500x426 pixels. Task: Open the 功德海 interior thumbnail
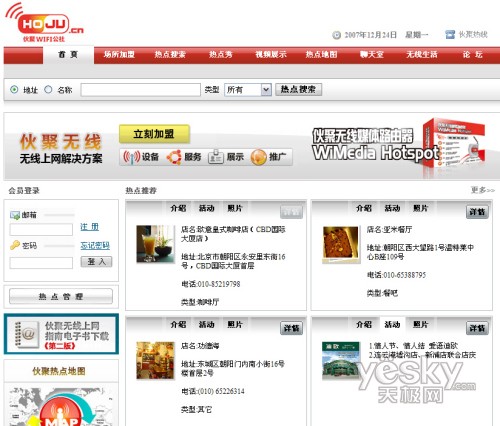tap(155, 361)
